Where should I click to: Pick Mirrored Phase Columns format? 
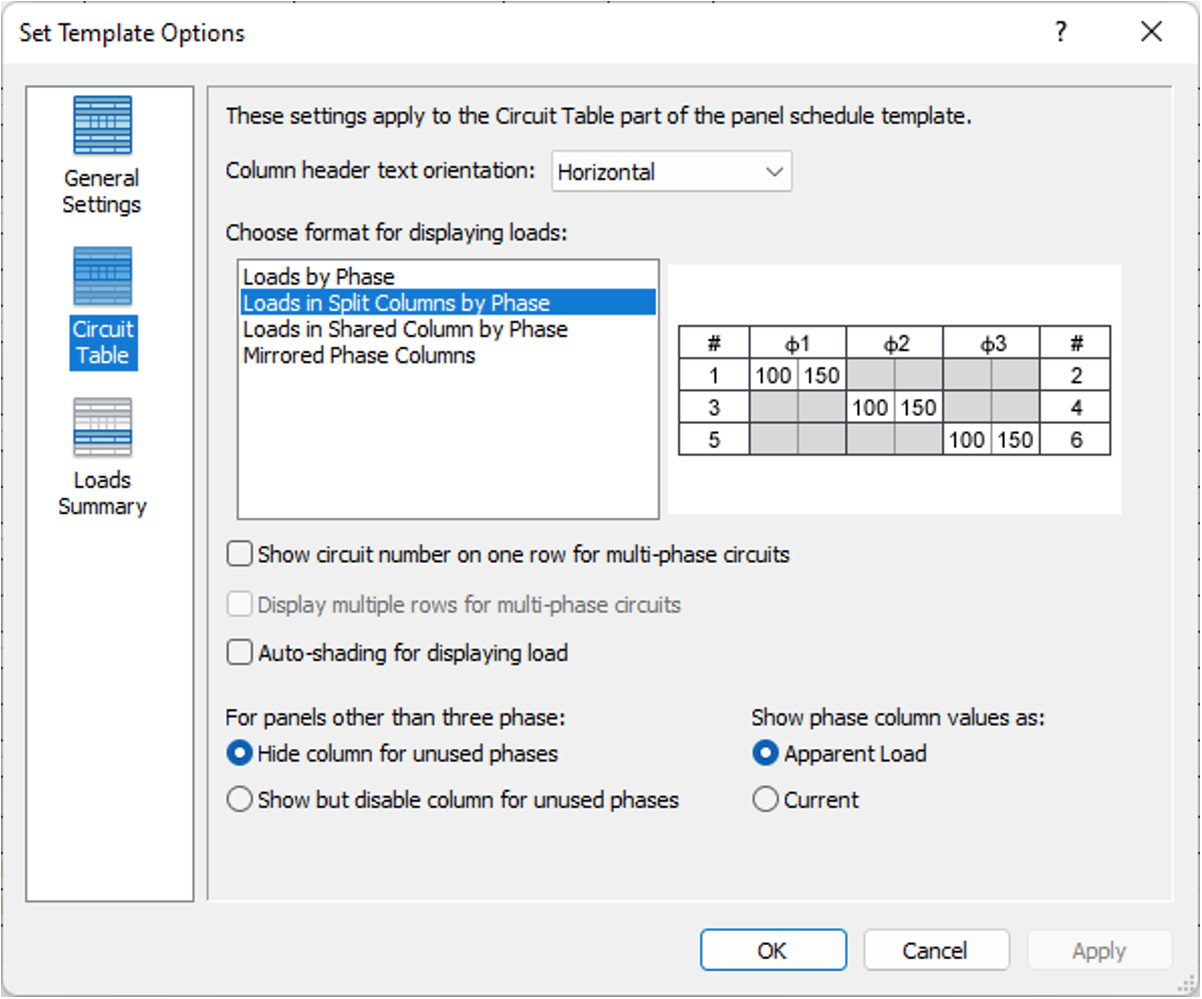[x=359, y=355]
